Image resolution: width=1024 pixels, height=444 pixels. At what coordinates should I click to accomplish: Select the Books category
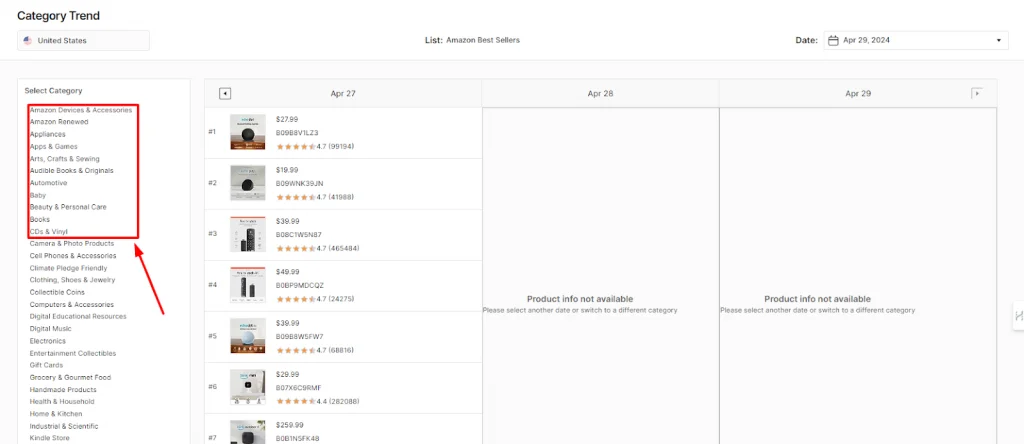click(40, 219)
